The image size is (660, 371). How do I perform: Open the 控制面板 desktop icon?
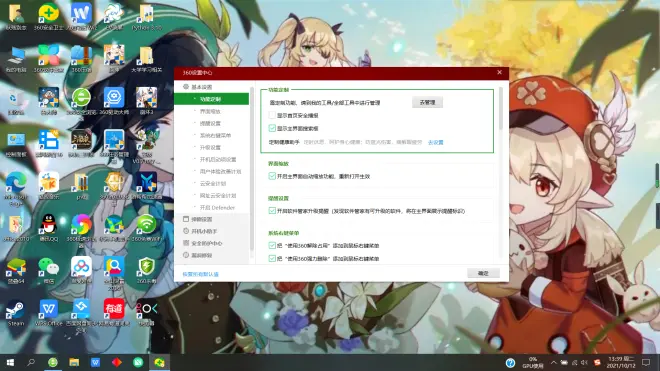(16, 144)
